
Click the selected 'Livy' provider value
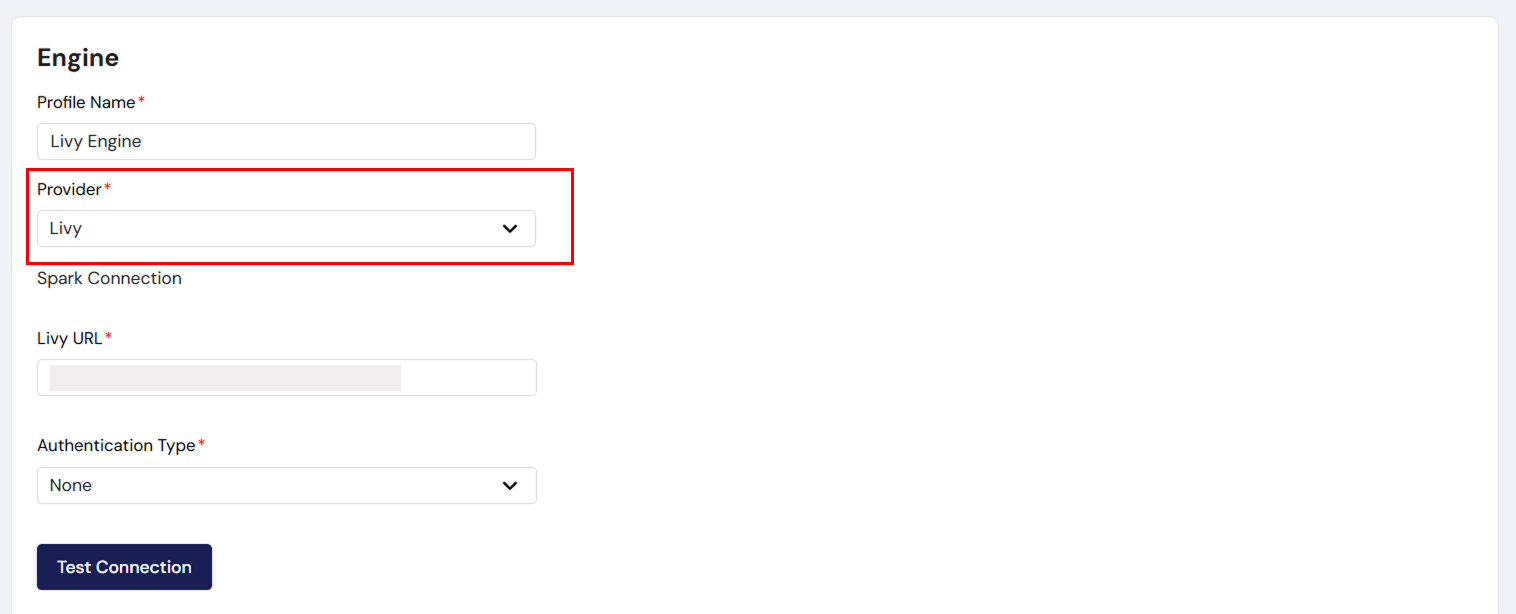66,229
